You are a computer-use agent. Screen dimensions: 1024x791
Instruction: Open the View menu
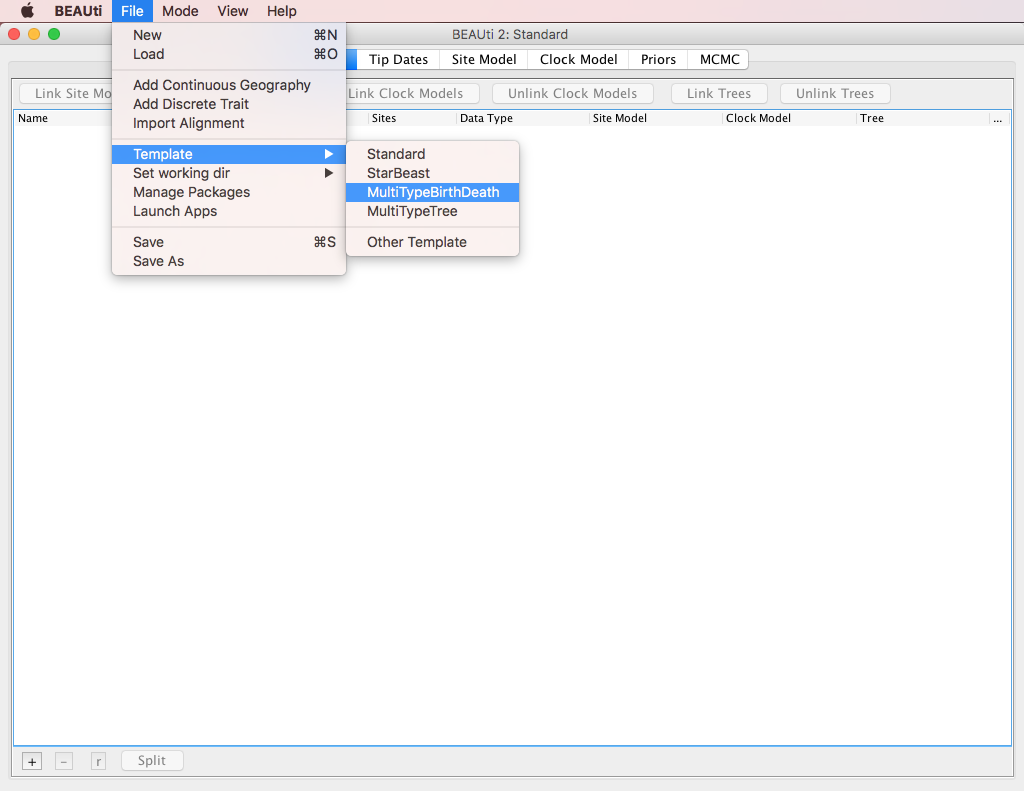tap(232, 11)
